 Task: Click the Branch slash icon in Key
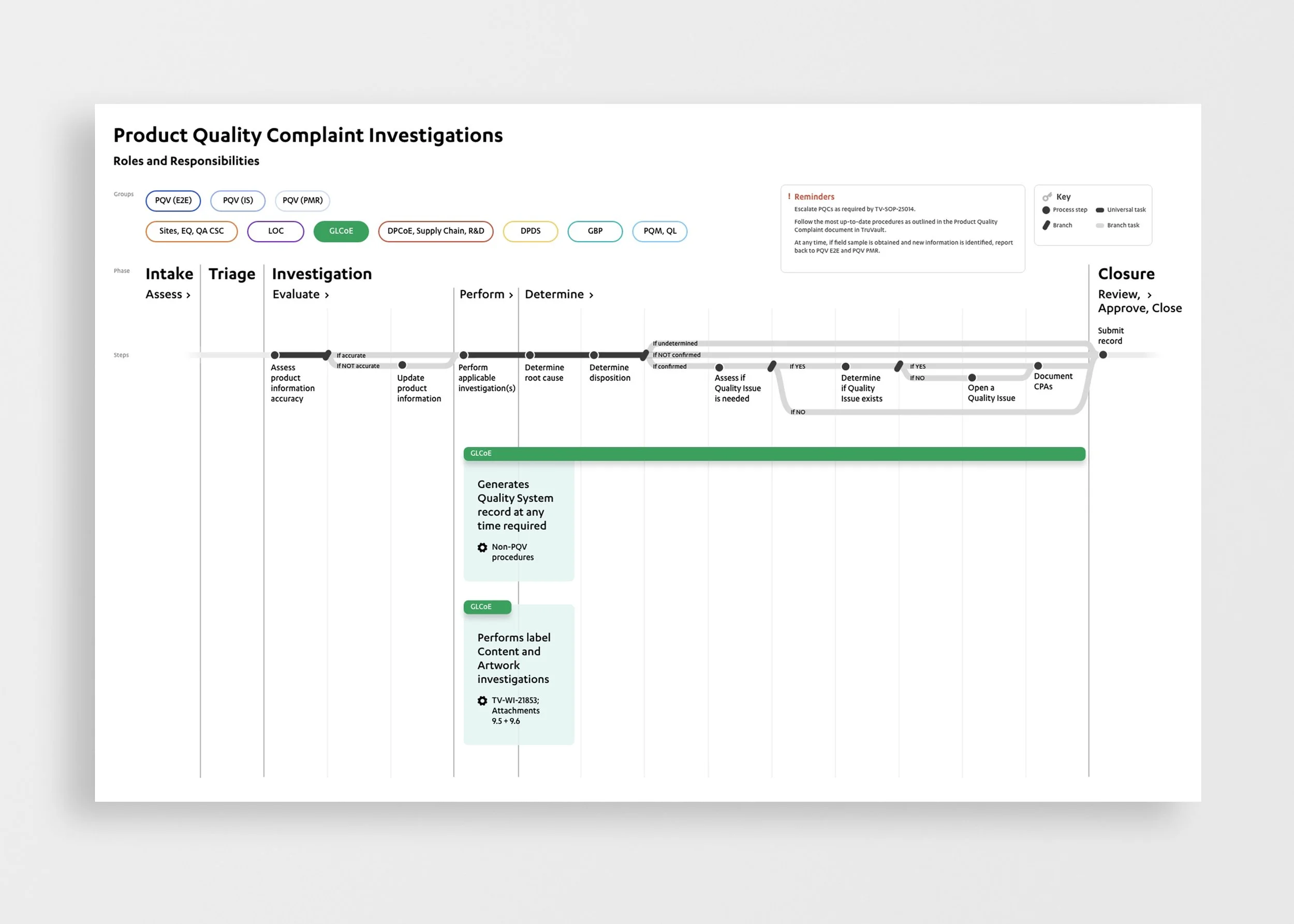[1046, 226]
